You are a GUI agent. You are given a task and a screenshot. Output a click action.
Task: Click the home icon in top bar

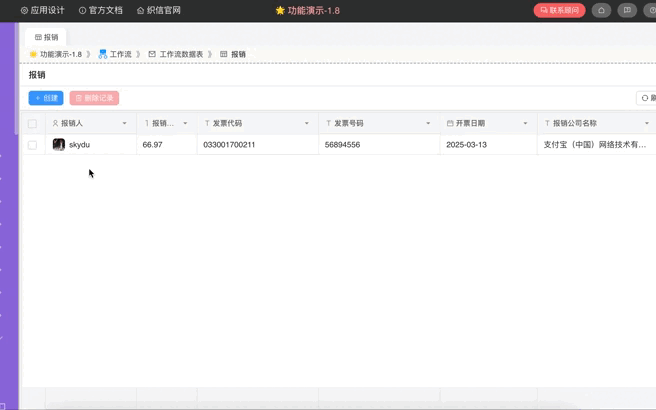point(601,10)
